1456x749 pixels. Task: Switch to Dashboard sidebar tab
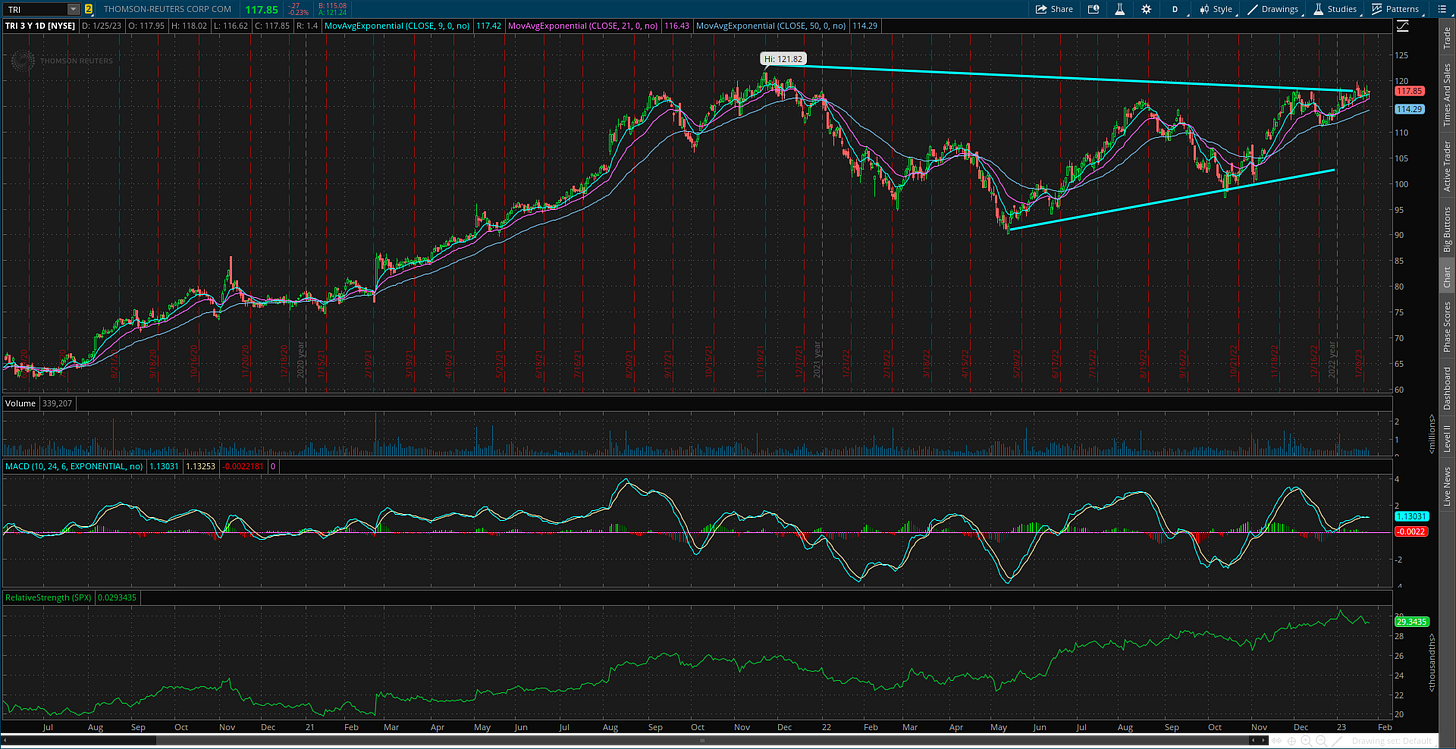(1446, 388)
